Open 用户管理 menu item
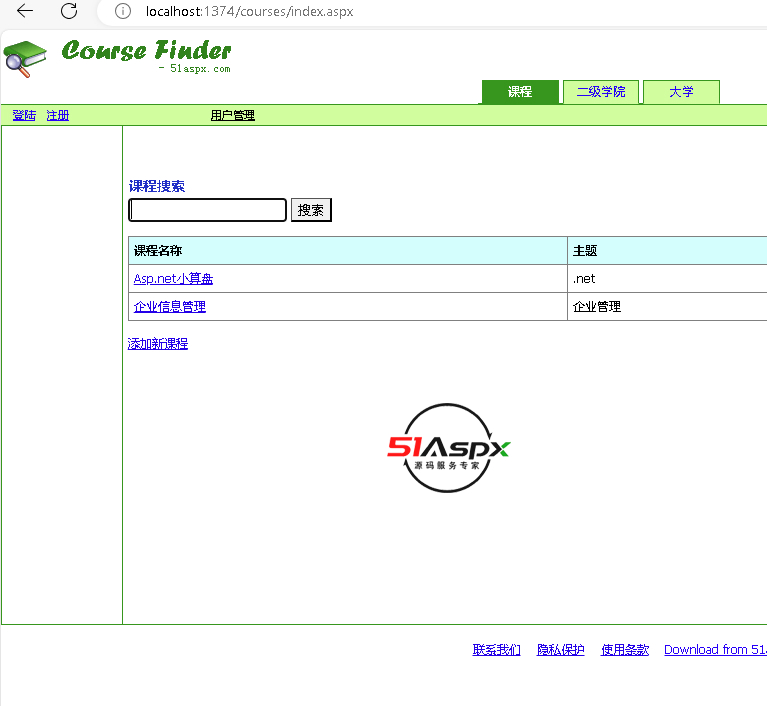 (233, 115)
